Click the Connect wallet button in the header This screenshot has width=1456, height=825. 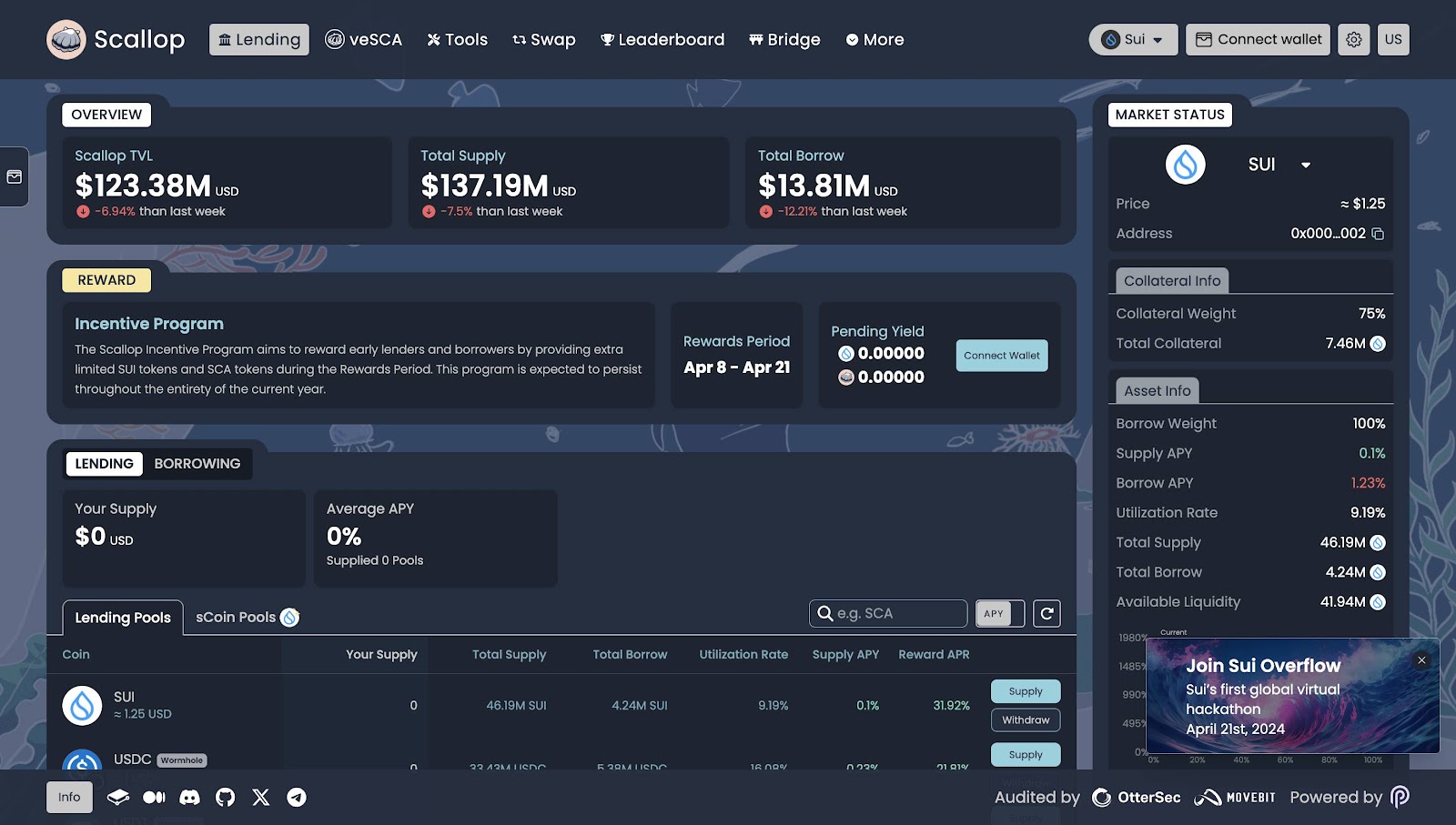tap(1258, 39)
